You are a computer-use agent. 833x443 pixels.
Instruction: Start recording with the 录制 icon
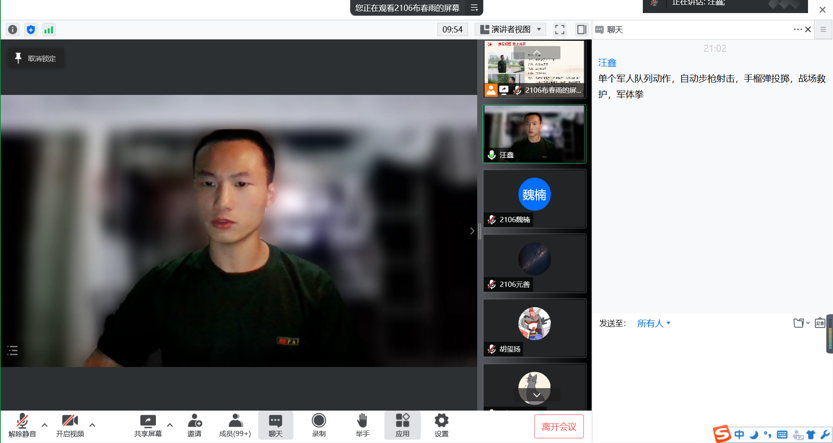pyautogui.click(x=318, y=425)
